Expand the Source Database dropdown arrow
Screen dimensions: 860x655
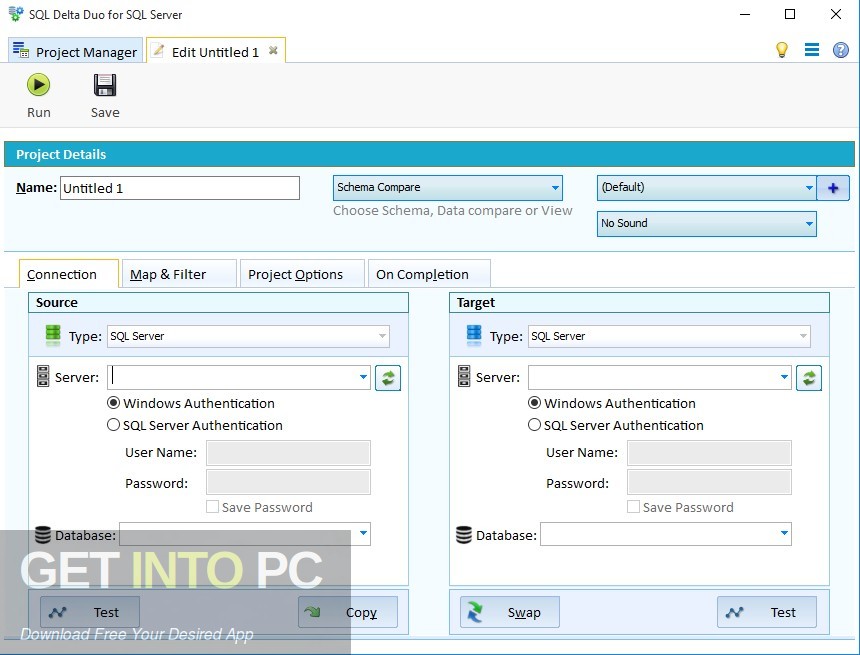pos(363,534)
